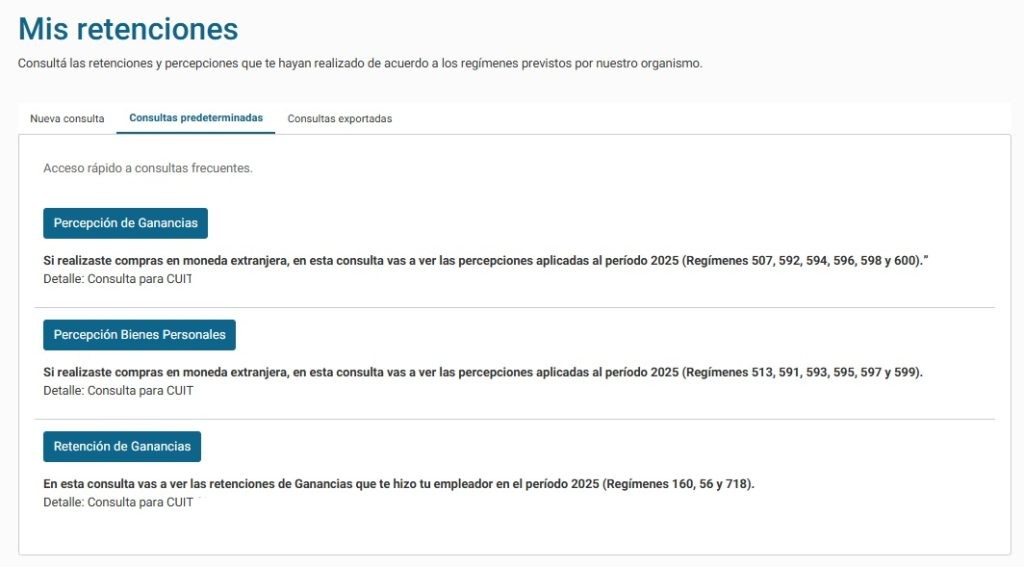Click 'Si realizaste compras' text under Percepción de Ganancias
1024x567 pixels.
300,261
